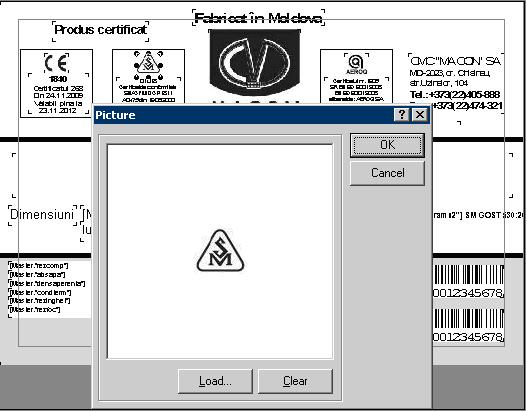
Task: Clear the loaded picture
Action: 295,381
